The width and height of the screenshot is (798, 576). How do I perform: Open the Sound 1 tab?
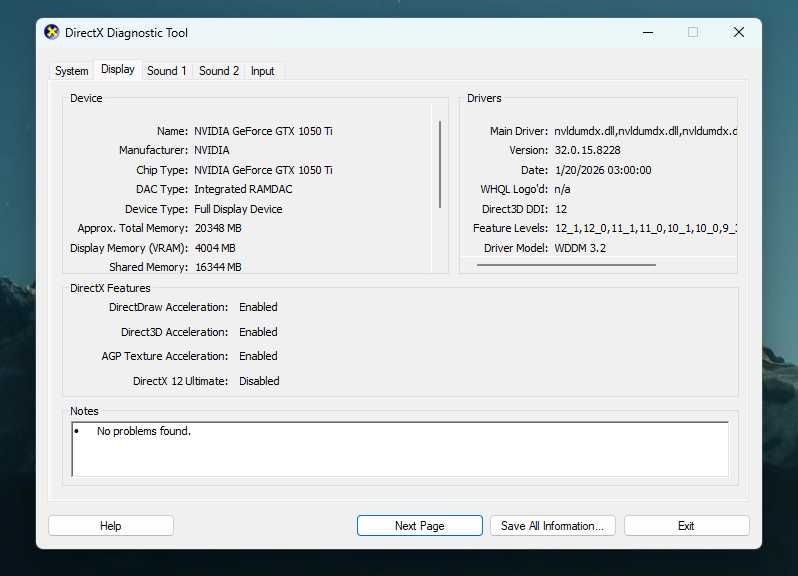[166, 71]
